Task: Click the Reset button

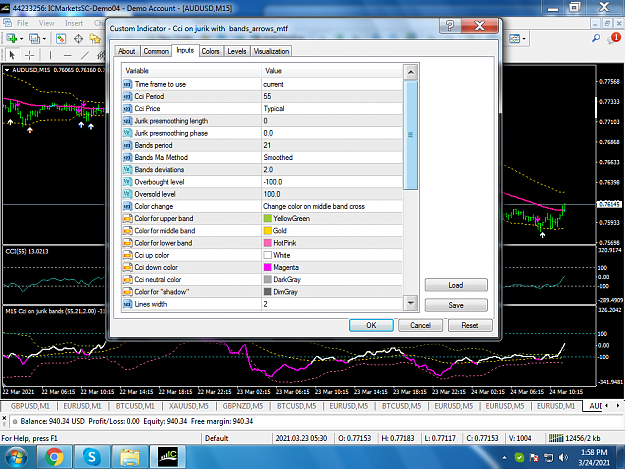Action: [x=470, y=325]
